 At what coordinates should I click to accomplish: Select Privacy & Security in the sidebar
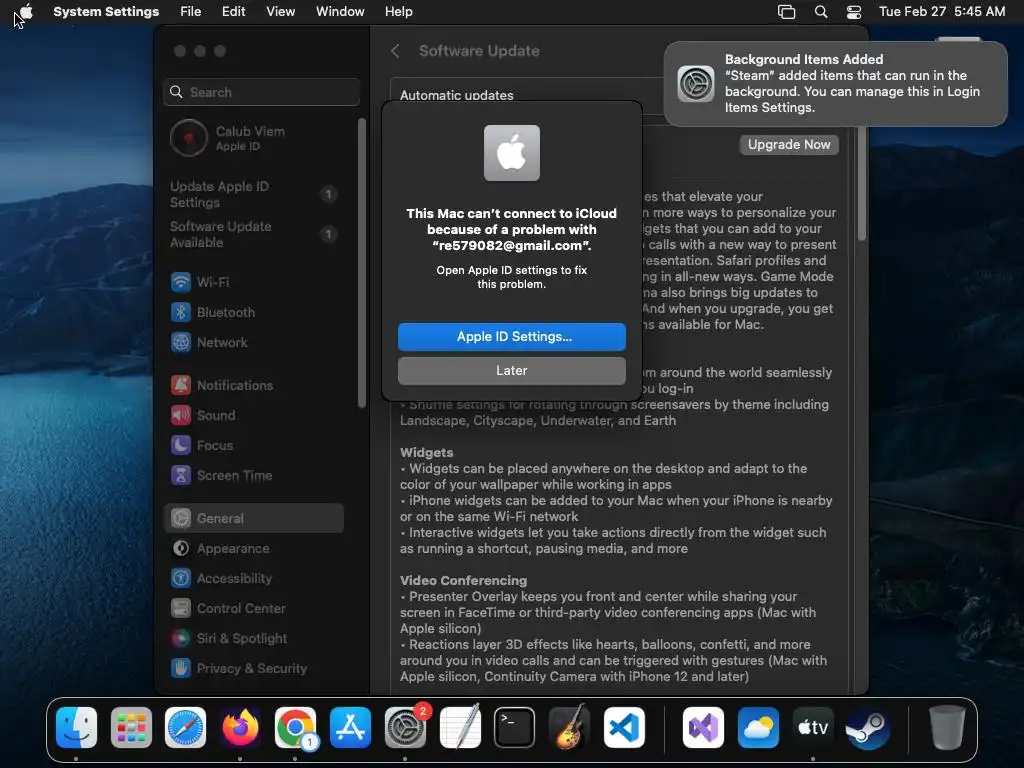(x=253, y=669)
